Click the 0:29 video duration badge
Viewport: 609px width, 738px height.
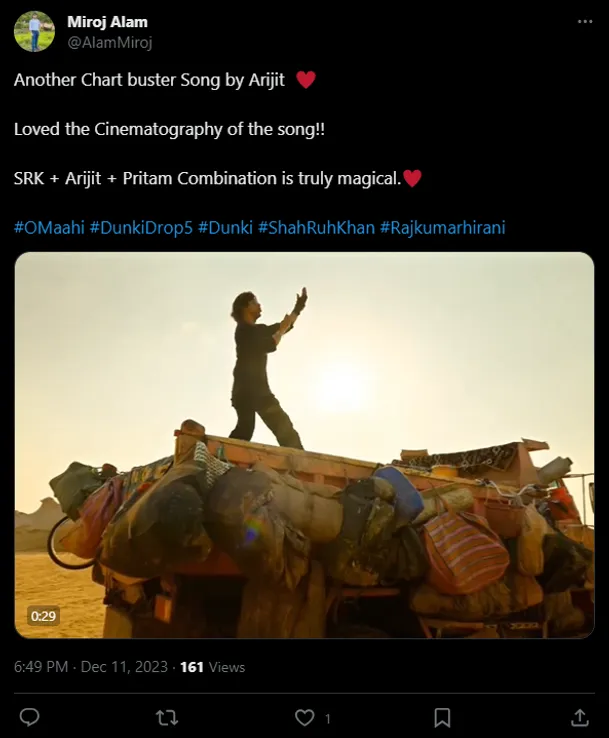pyautogui.click(x=43, y=616)
